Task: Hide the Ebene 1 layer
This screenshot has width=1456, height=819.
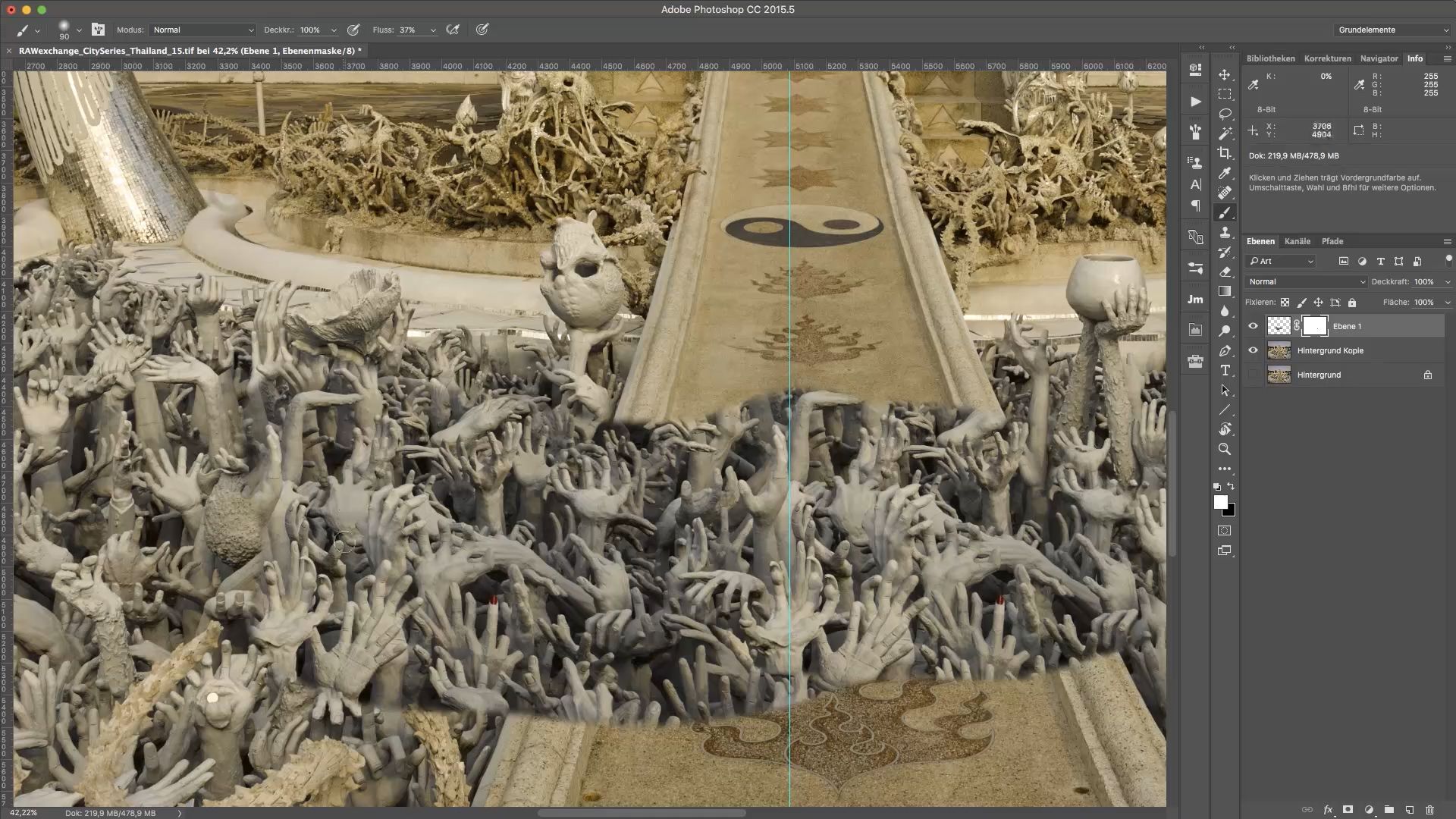Action: tap(1253, 326)
